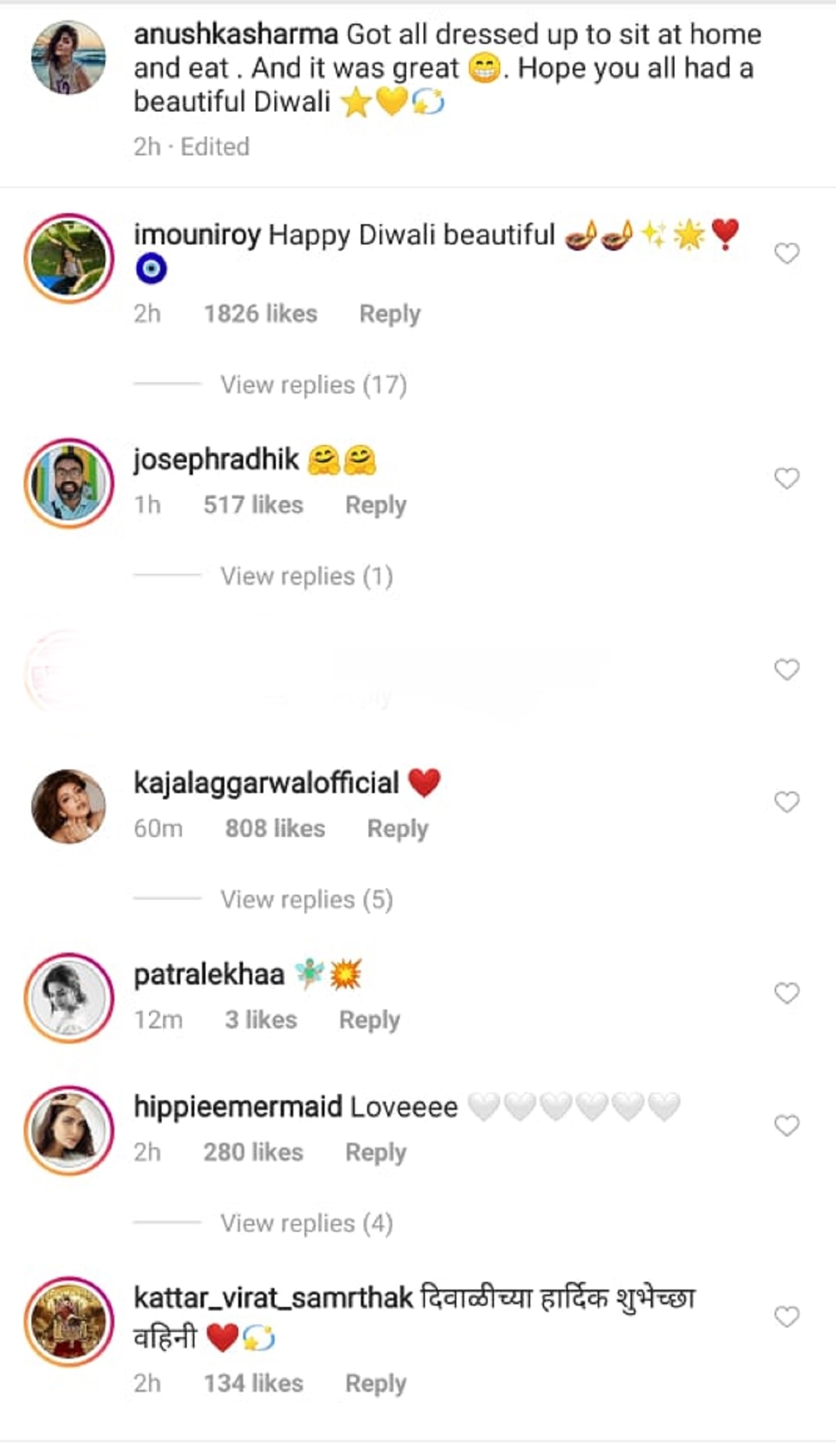This screenshot has width=836, height=1456.
Task: Like kajalaggarwalofficial's heart comment
Action: click(x=787, y=802)
